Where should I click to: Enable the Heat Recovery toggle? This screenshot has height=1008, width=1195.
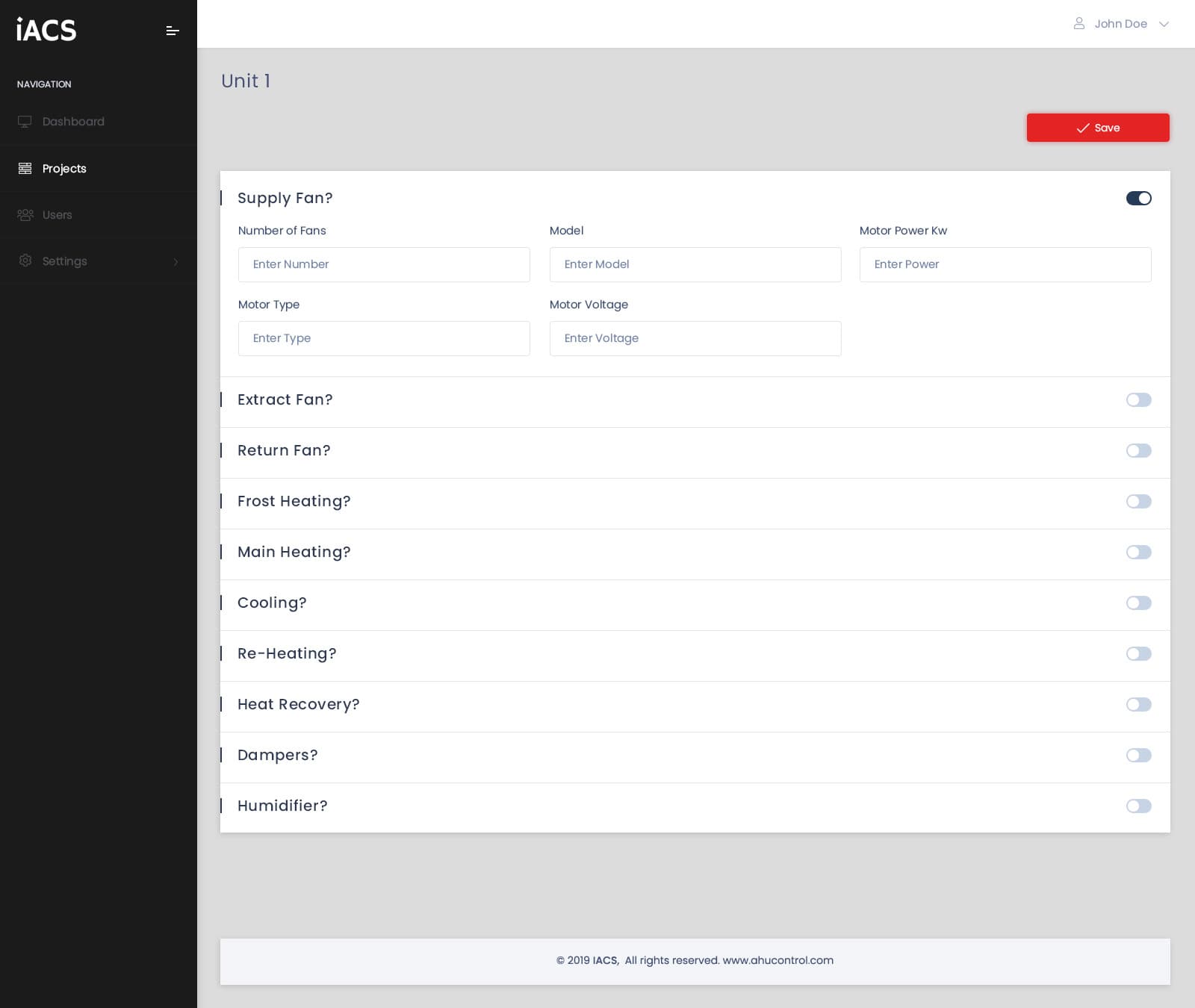(1139, 704)
